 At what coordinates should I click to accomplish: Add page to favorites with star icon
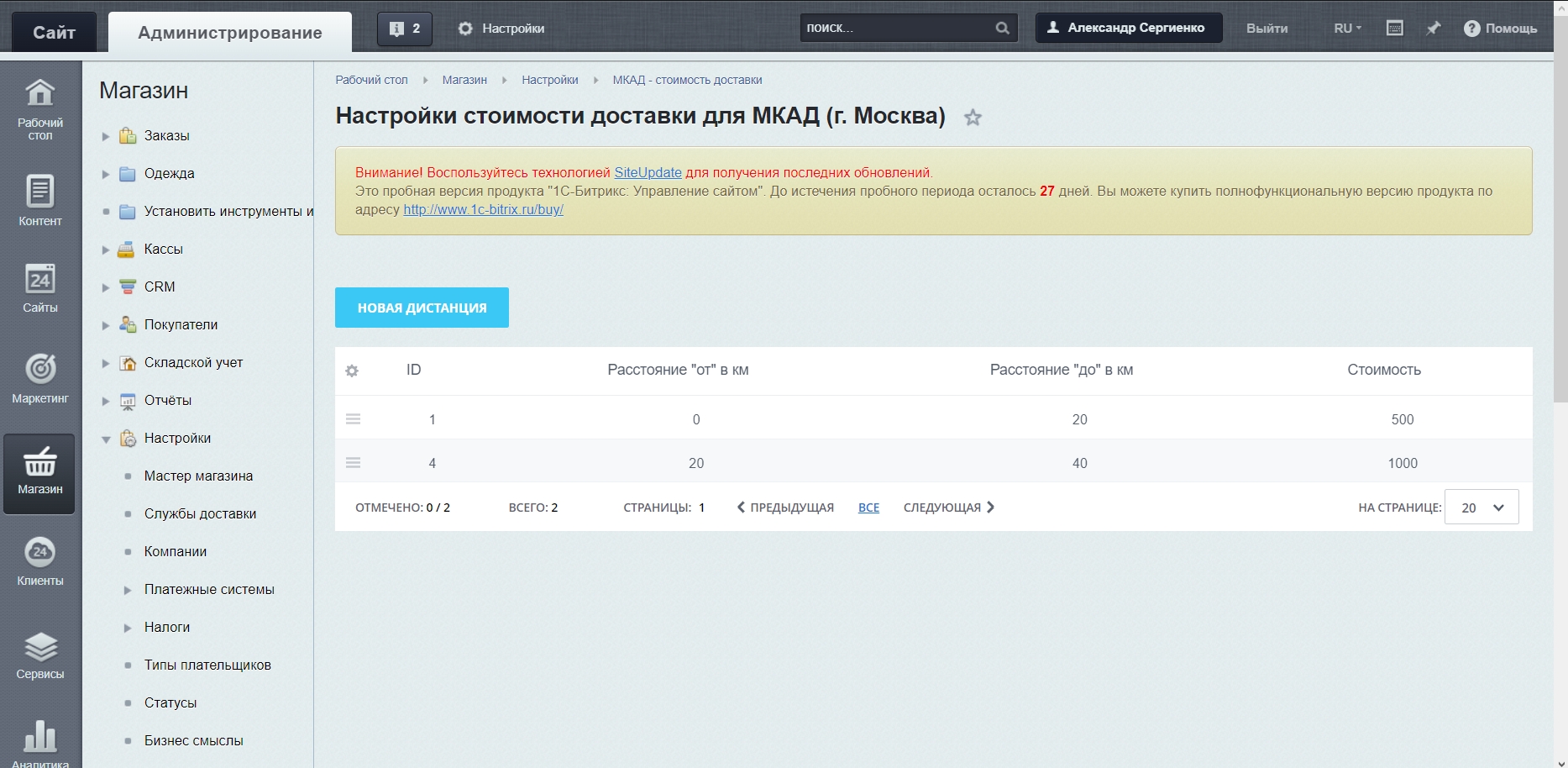[x=973, y=118]
